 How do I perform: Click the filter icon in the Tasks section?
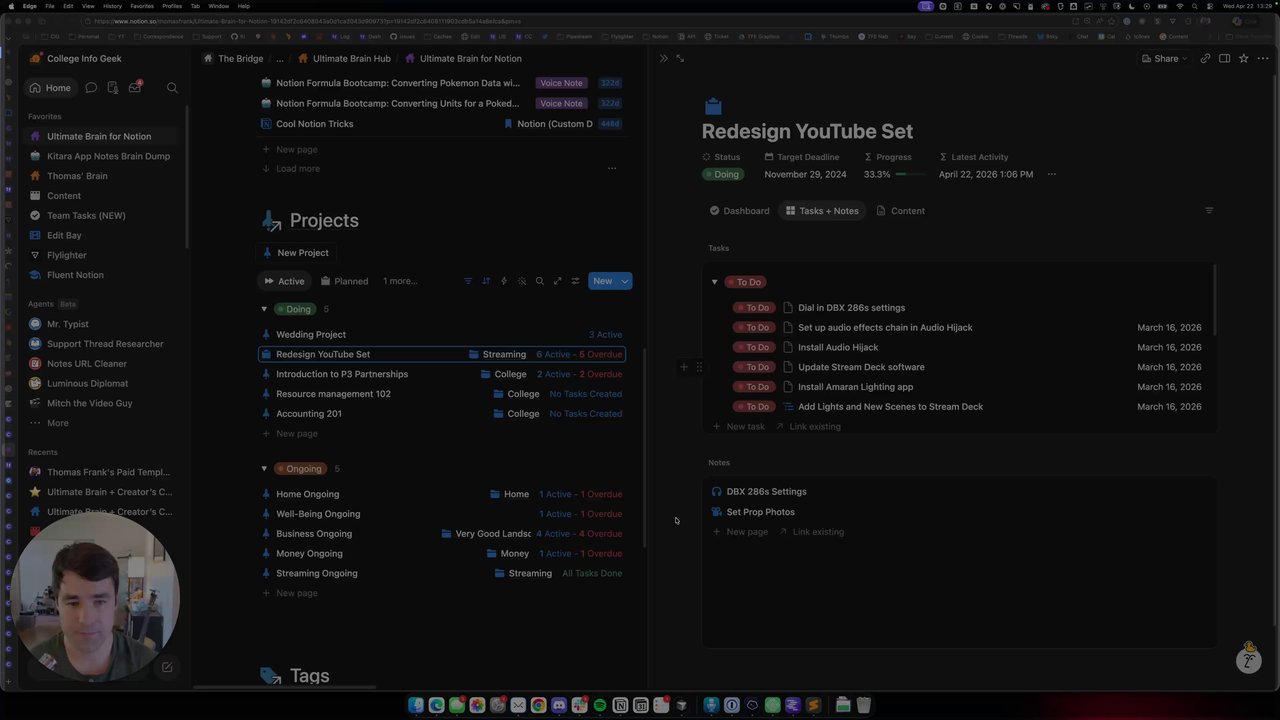point(1209,211)
